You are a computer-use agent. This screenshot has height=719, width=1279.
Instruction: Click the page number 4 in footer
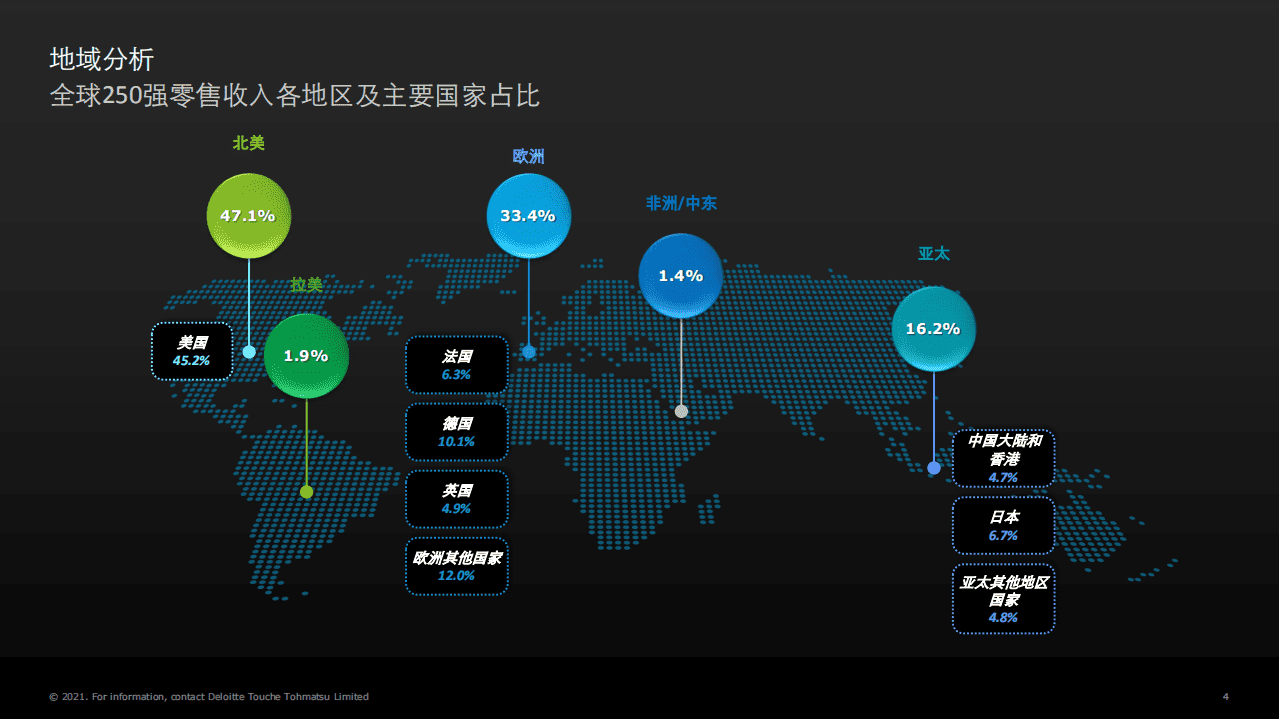pyautogui.click(x=1225, y=696)
